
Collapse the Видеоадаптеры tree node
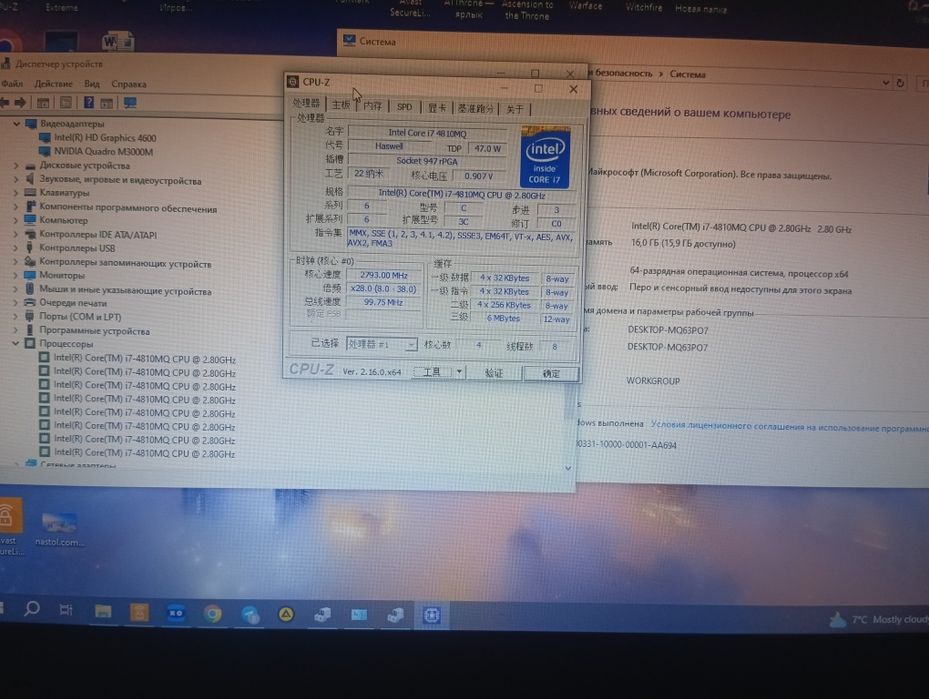[16, 124]
